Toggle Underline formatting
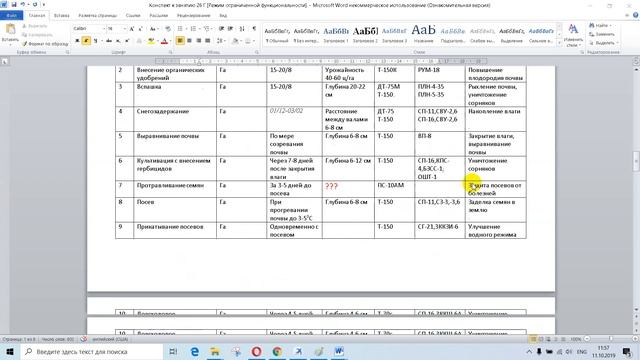 (x=95, y=41)
